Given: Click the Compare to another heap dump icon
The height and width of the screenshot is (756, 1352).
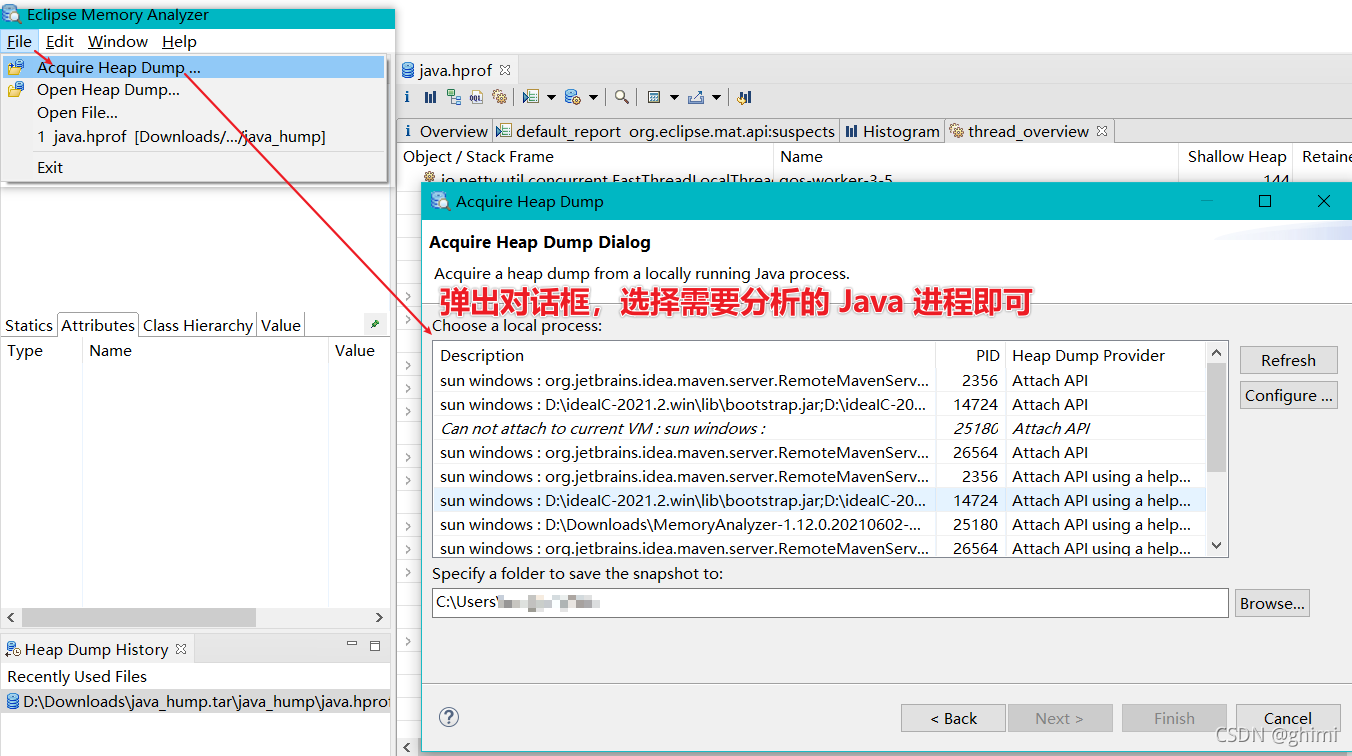Looking at the screenshot, I should [744, 97].
